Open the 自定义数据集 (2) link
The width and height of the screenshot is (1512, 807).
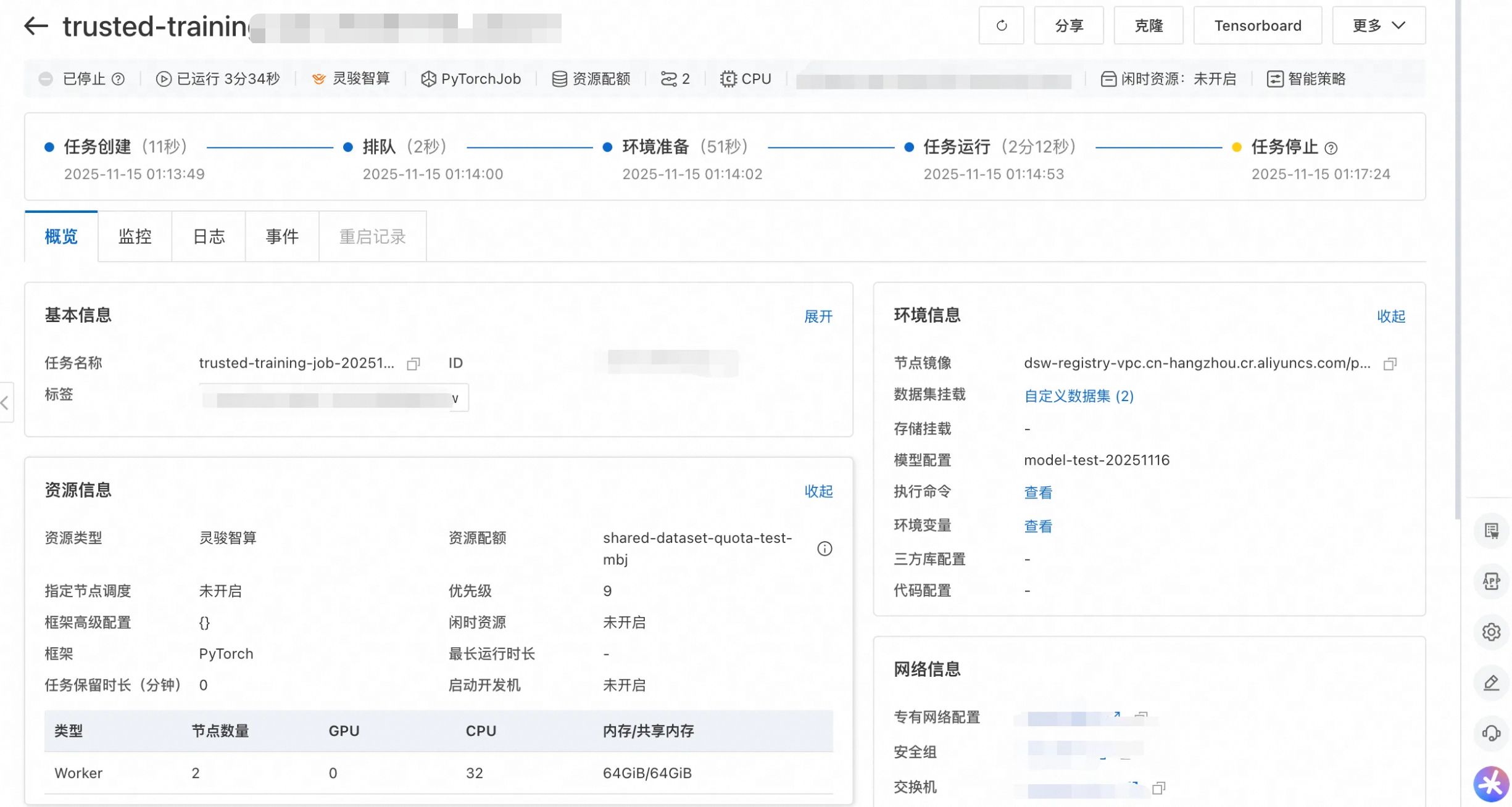(1078, 396)
